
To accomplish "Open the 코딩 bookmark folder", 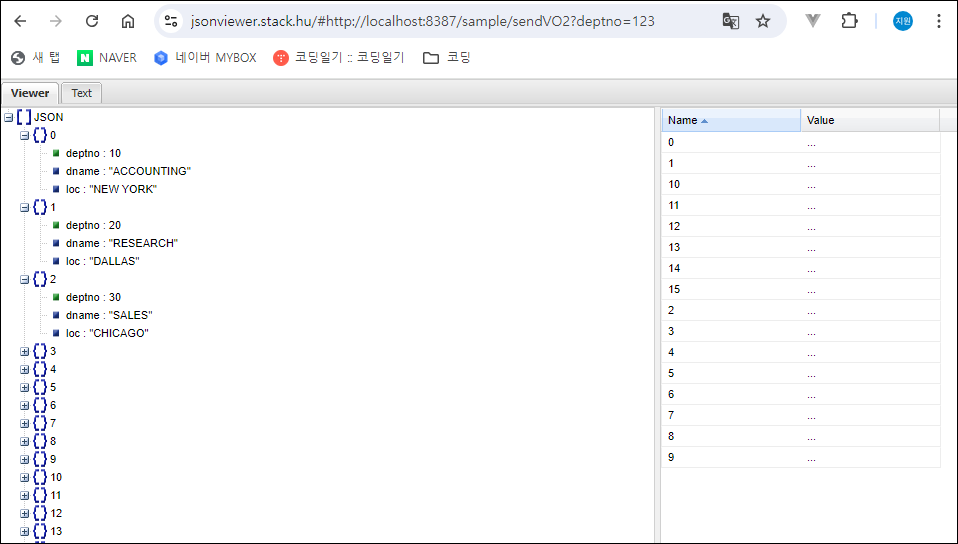I will tap(447, 58).
